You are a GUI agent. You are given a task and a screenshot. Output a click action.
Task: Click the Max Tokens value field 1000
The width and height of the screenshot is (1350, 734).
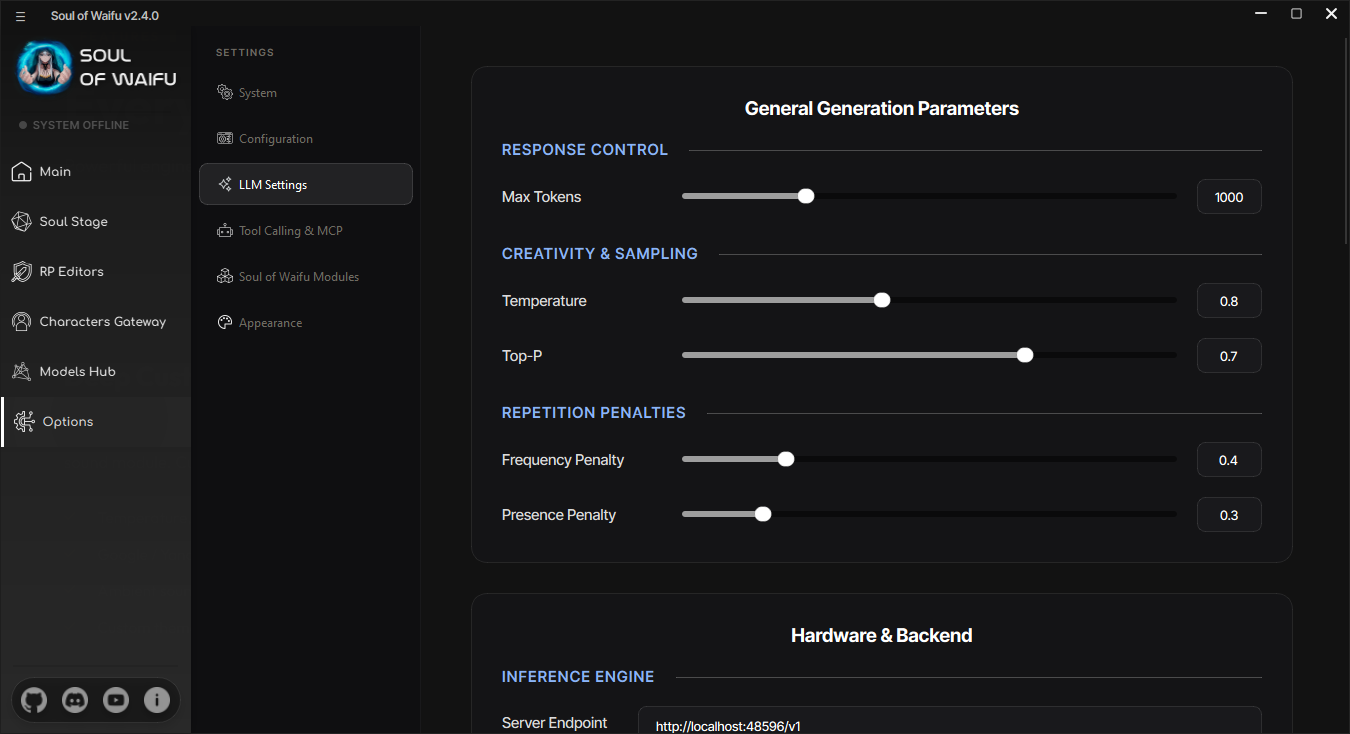pyautogui.click(x=1229, y=197)
